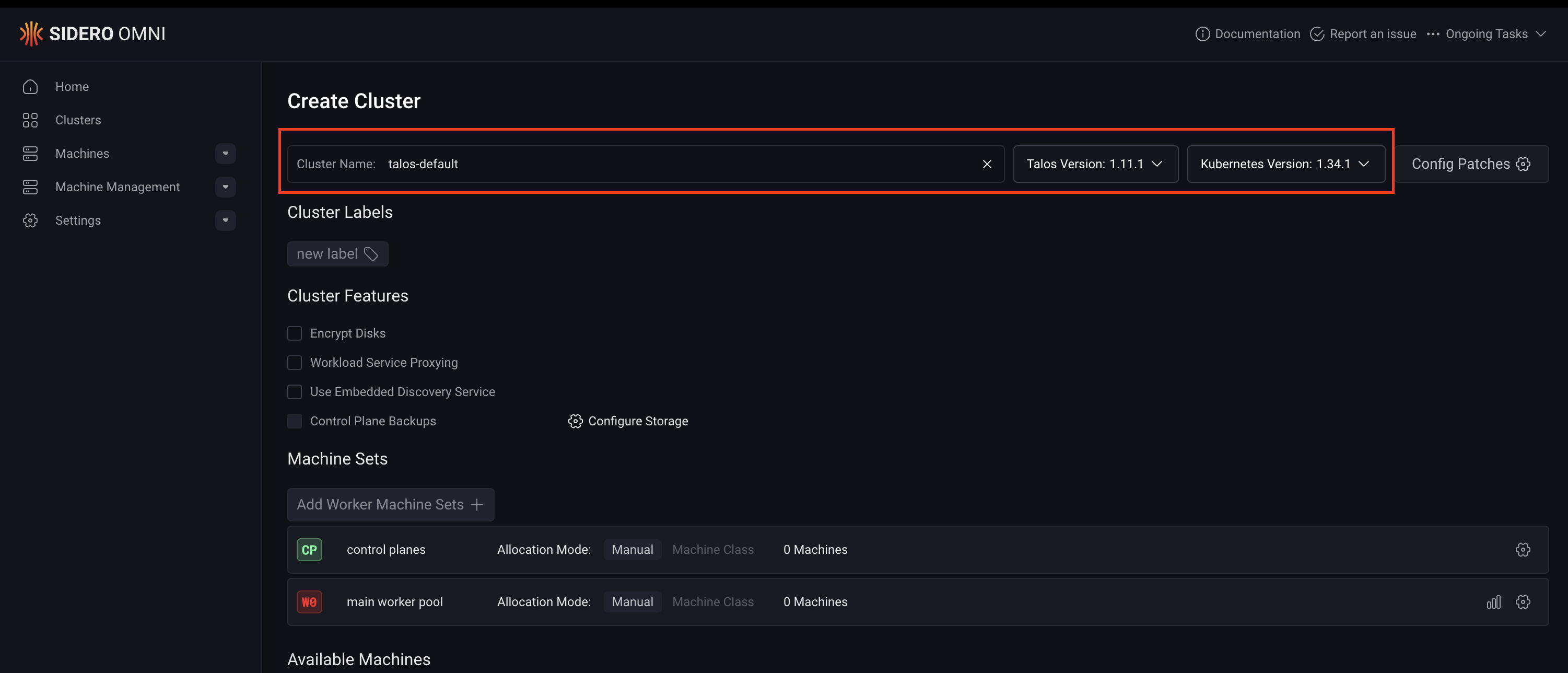Screen dimensions: 1568x673
Task: Open control planes gear settings icon
Action: 1523,549
